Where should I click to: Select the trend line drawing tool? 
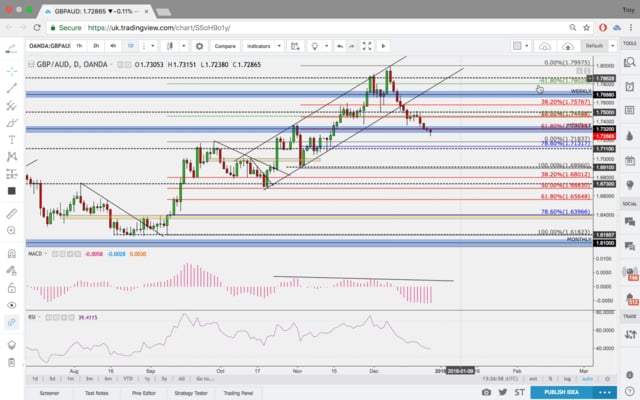click(x=11, y=88)
